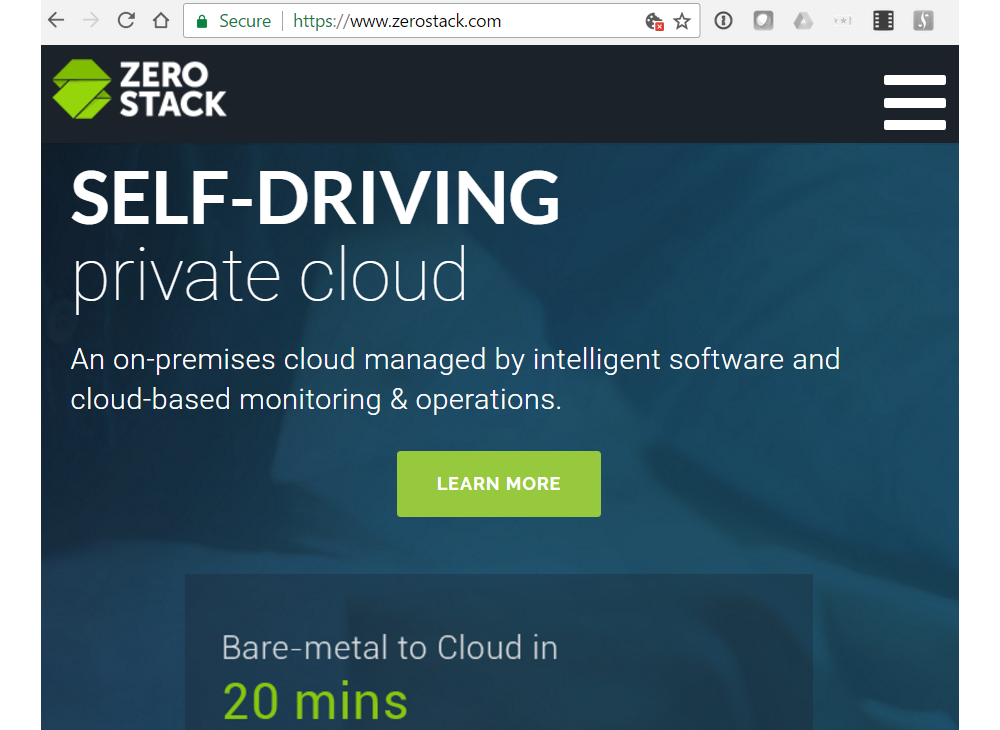Click the faded asterisk extension icon
The width and height of the screenshot is (1000, 730).
842,21
